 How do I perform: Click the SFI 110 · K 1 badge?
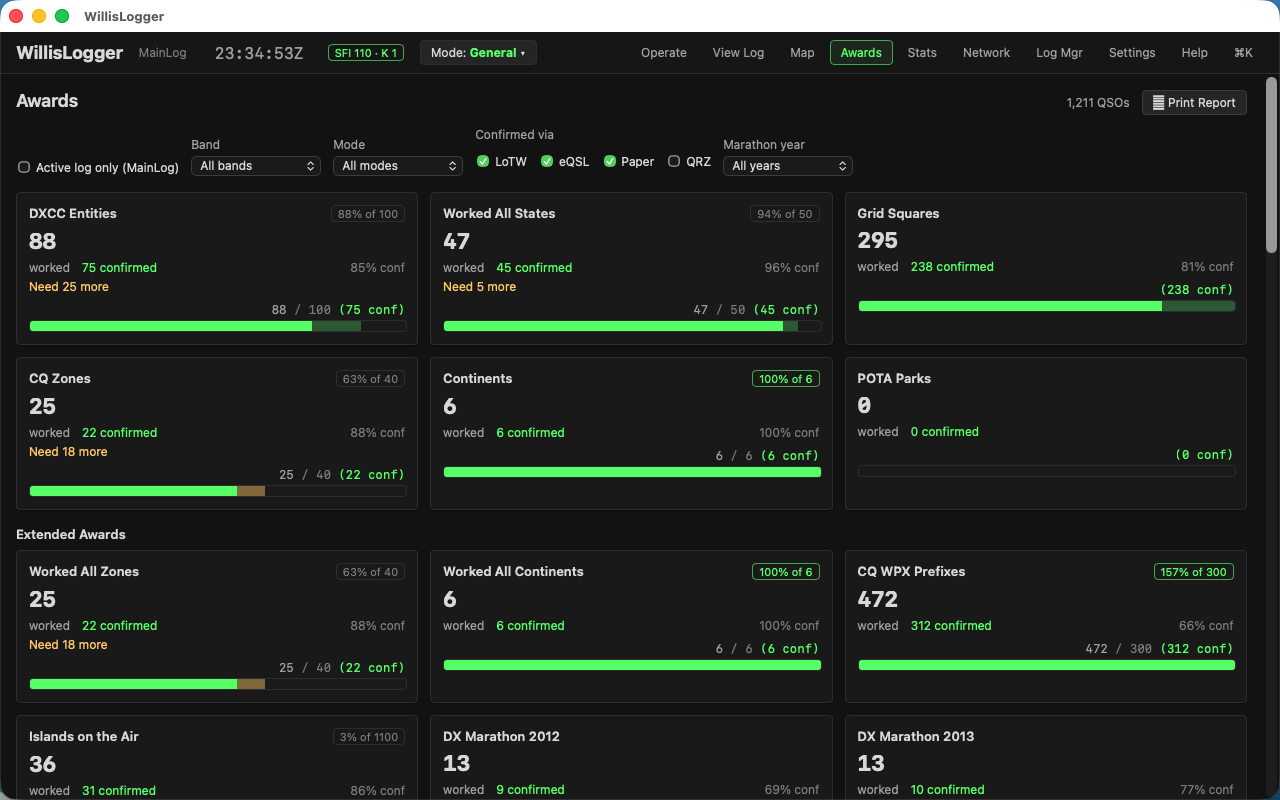366,53
